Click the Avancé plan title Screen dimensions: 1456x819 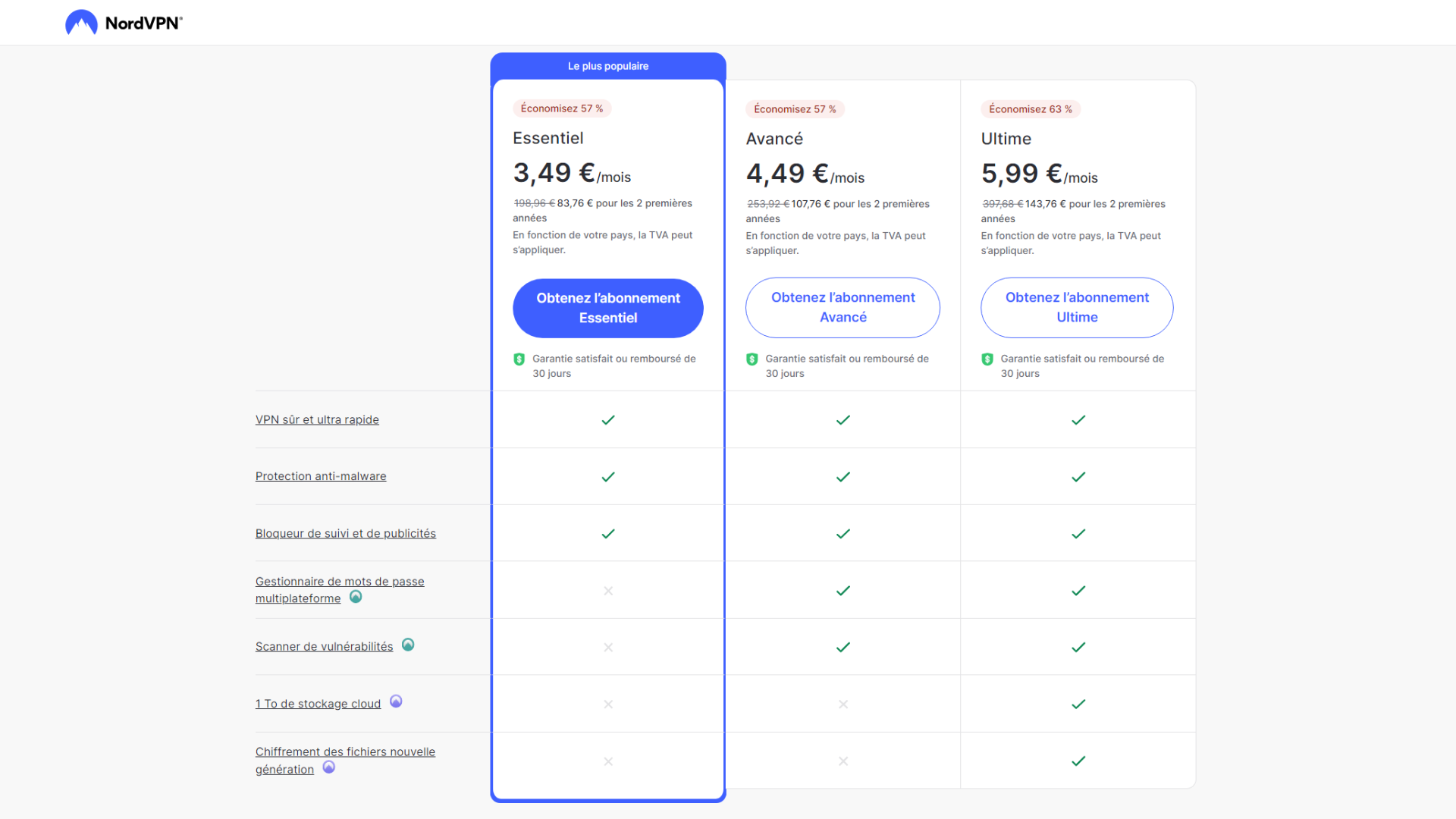774,139
